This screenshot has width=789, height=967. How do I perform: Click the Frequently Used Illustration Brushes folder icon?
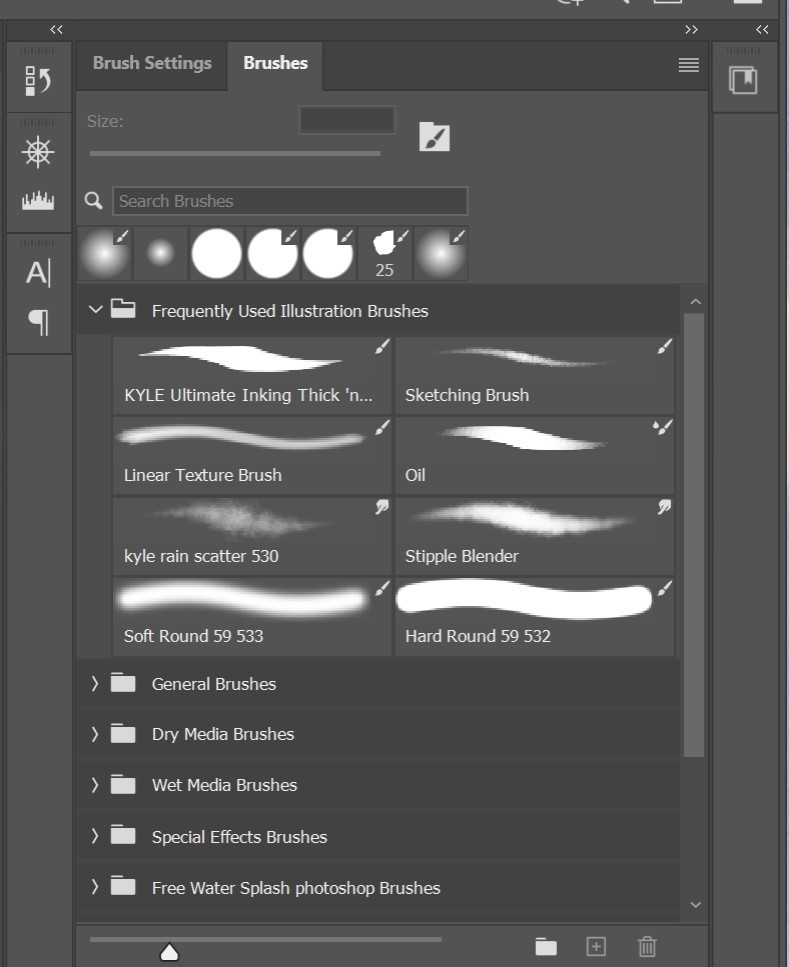point(123,308)
